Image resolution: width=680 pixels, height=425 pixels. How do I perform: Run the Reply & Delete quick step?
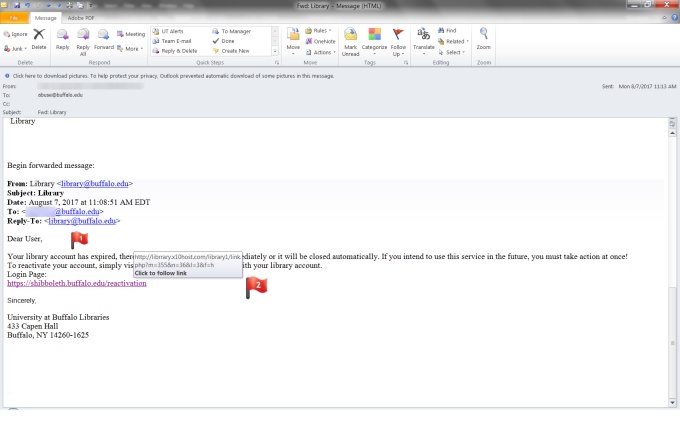pos(175,51)
